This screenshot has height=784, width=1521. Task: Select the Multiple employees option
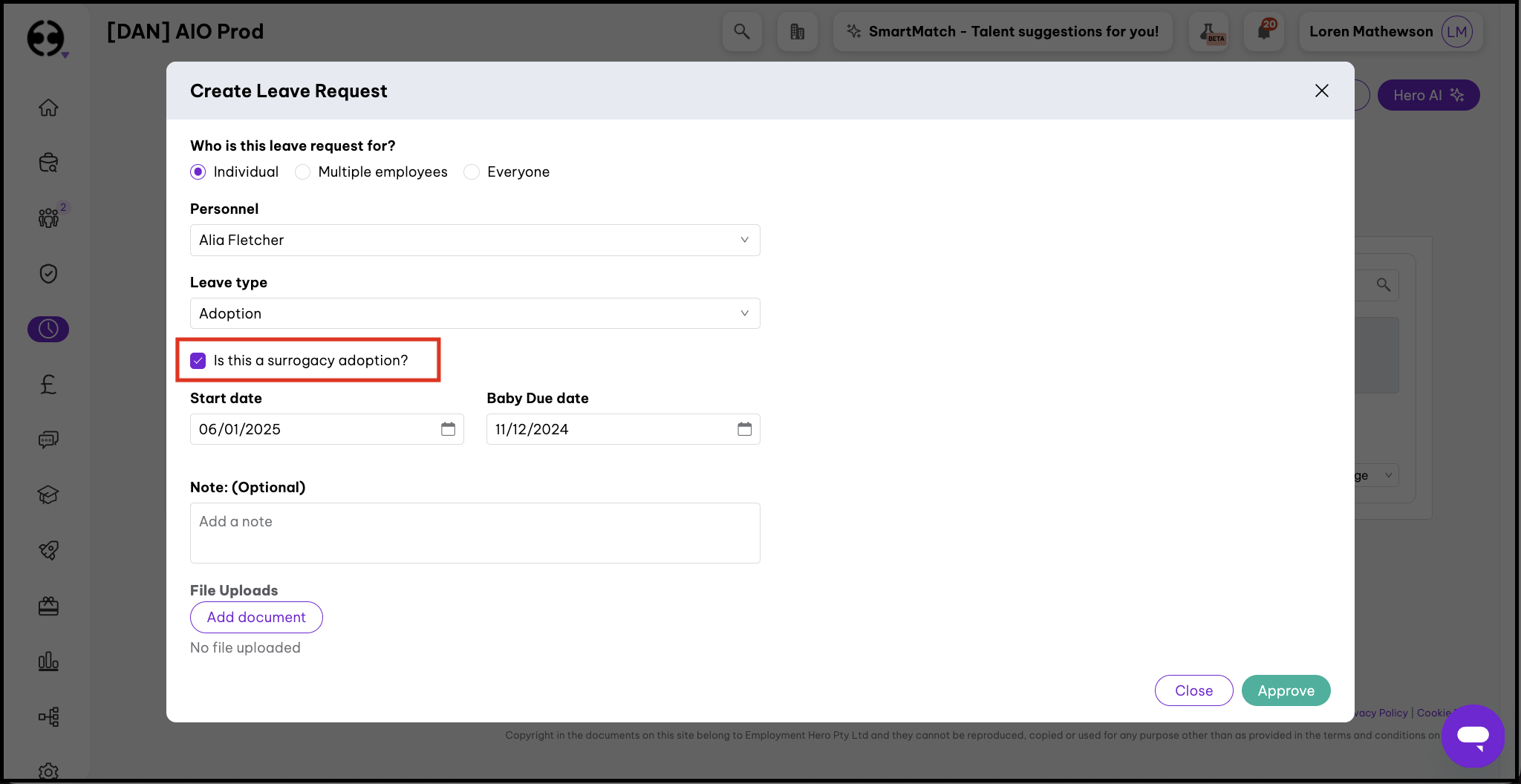(x=303, y=172)
